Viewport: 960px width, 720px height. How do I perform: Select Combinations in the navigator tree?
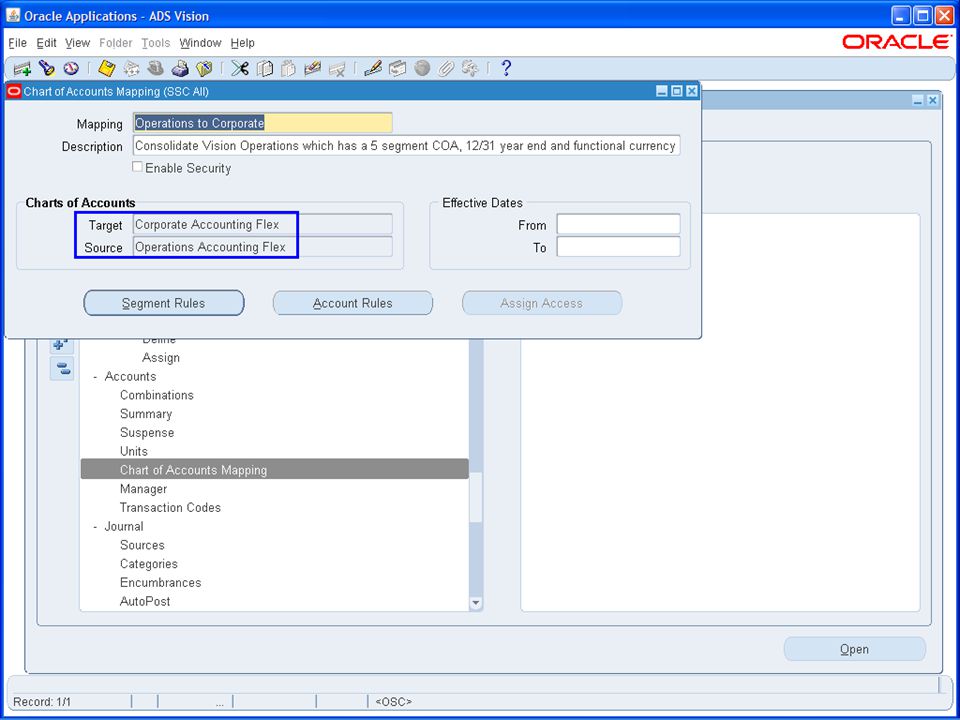tap(157, 395)
